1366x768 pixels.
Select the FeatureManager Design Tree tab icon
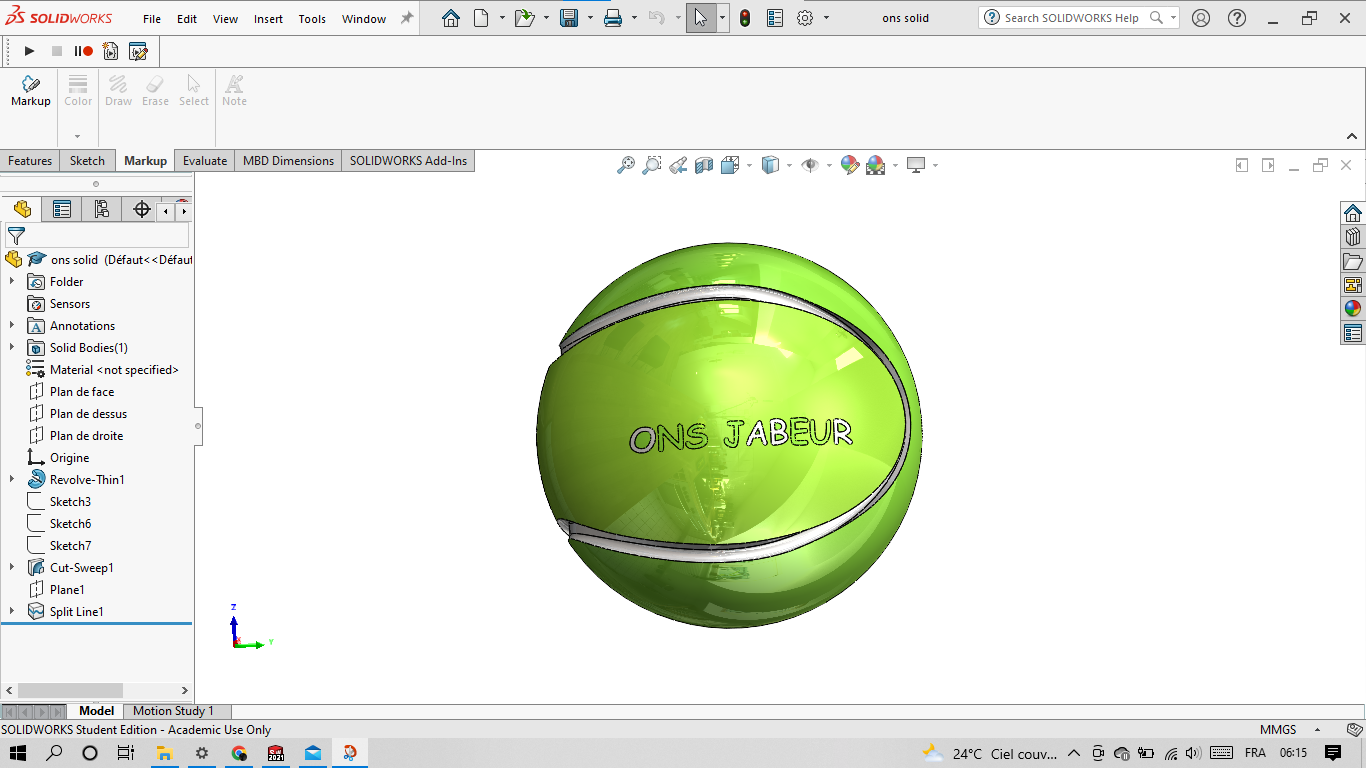tap(22, 209)
